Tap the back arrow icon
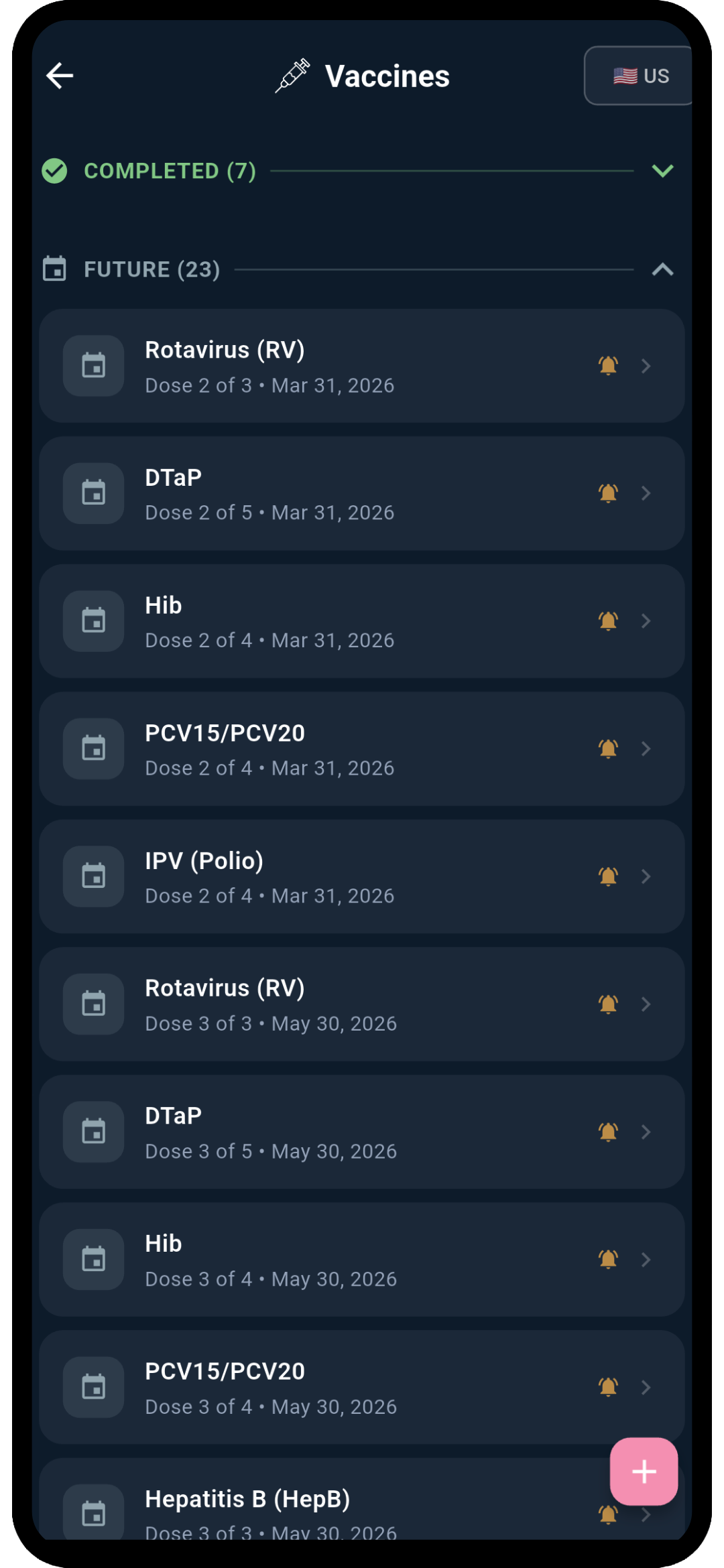 (60, 76)
